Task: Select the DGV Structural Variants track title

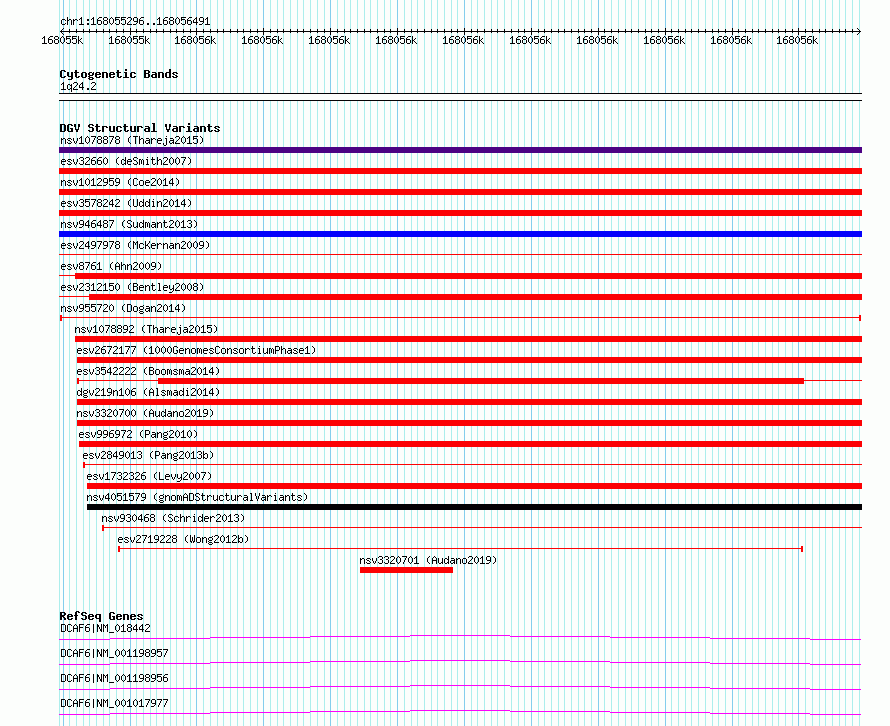Action: click(x=140, y=128)
